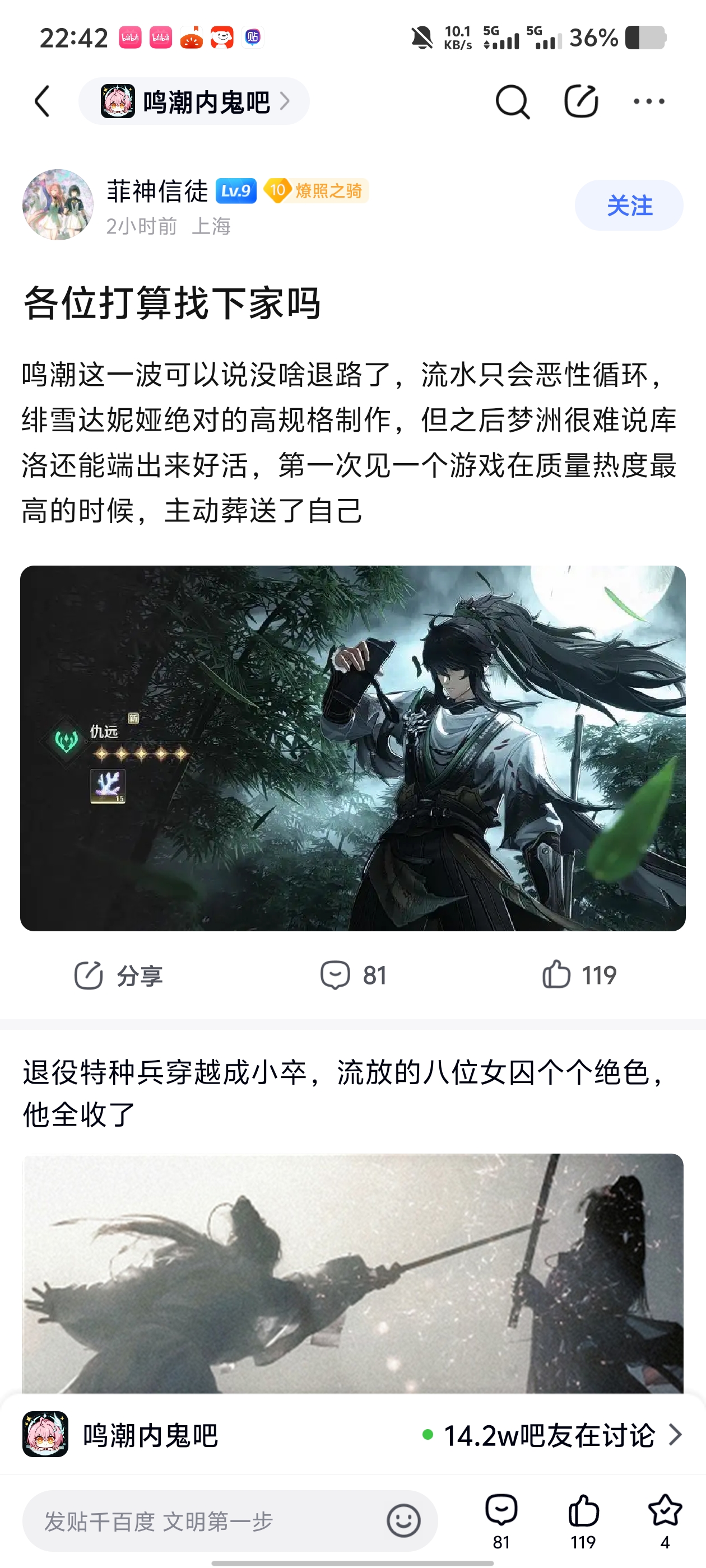Tap the back arrow icon
Image resolution: width=706 pixels, height=1568 pixels.
tap(42, 101)
